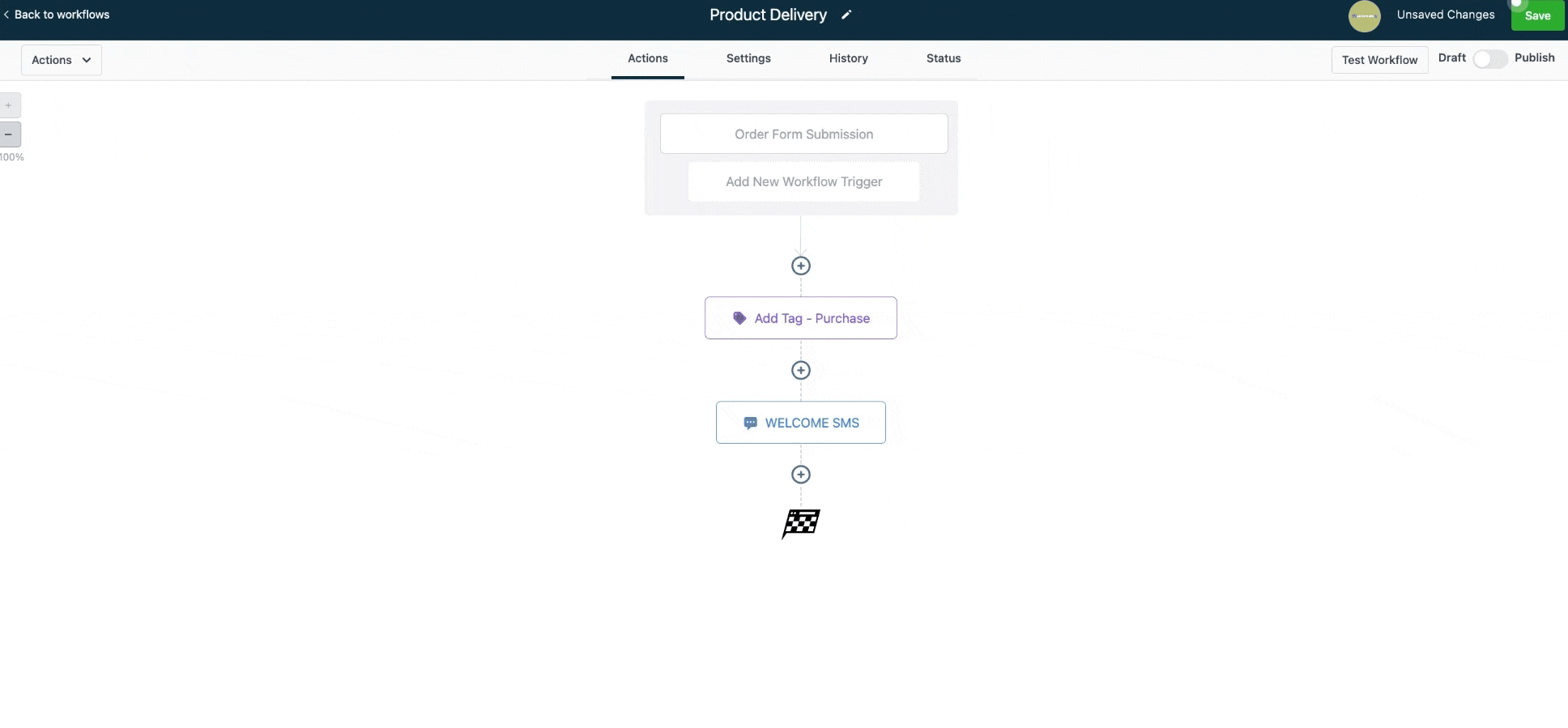Switch to the Settings tab

click(x=748, y=58)
